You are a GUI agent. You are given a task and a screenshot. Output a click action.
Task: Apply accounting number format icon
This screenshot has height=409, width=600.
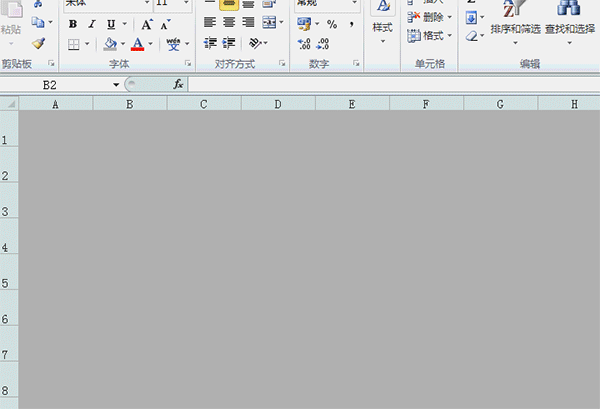pyautogui.click(x=304, y=24)
